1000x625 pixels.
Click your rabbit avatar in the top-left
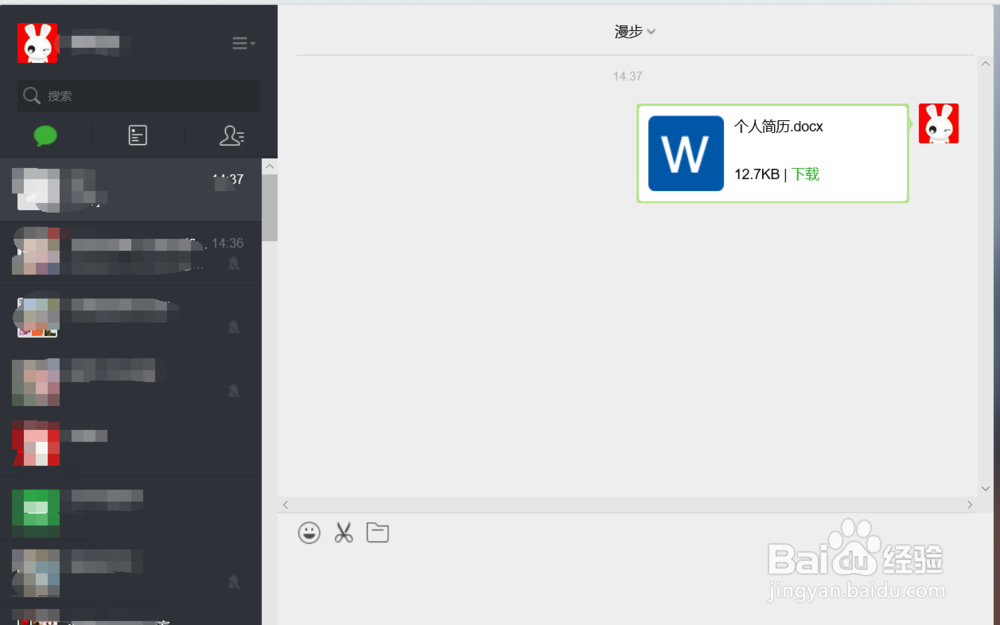pos(37,43)
